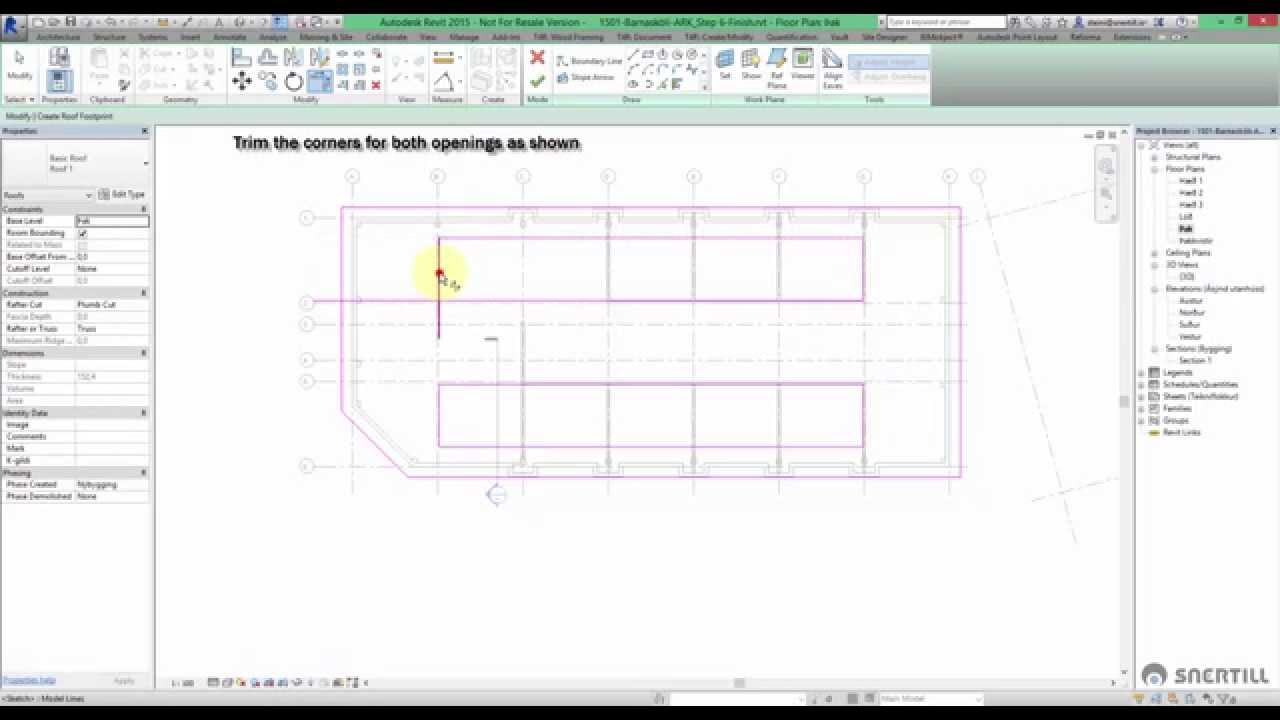Click the Base Level value field
1280x720 pixels.
tap(112, 221)
